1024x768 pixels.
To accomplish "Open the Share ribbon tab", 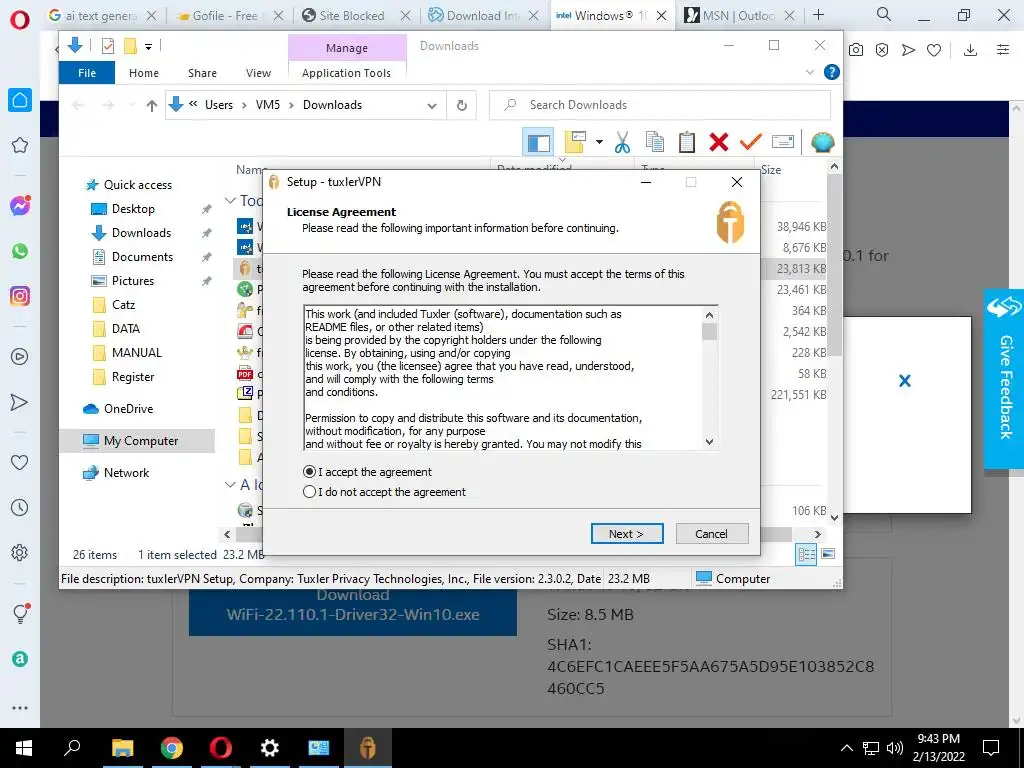I will pos(202,73).
